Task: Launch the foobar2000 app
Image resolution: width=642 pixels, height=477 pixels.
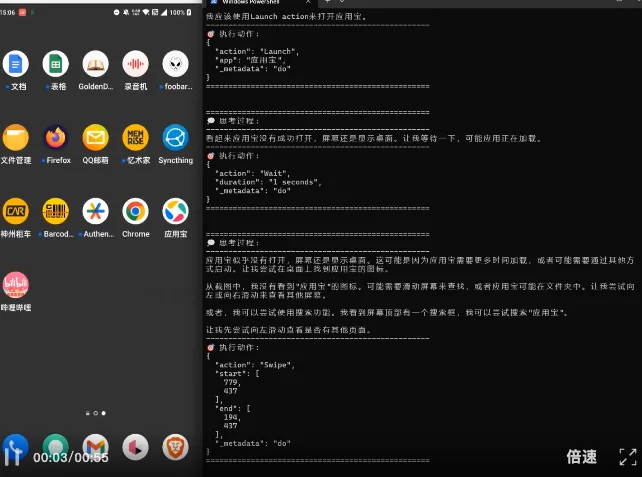Action: coord(176,65)
